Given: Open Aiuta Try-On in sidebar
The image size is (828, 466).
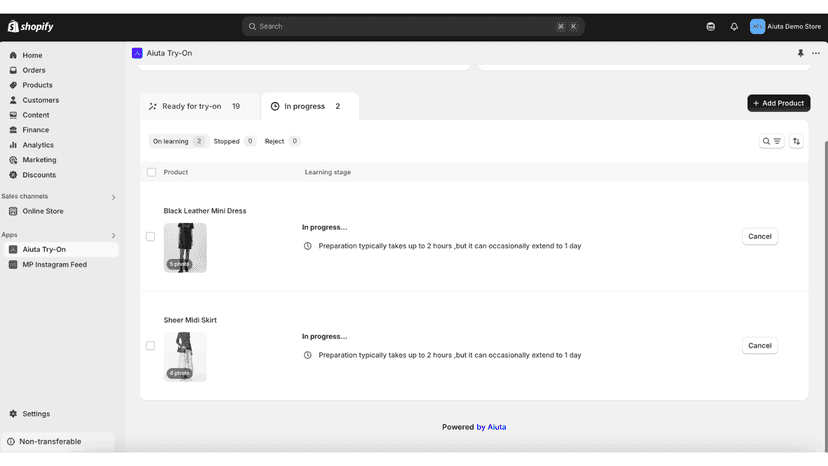Looking at the screenshot, I should (x=61, y=249).
